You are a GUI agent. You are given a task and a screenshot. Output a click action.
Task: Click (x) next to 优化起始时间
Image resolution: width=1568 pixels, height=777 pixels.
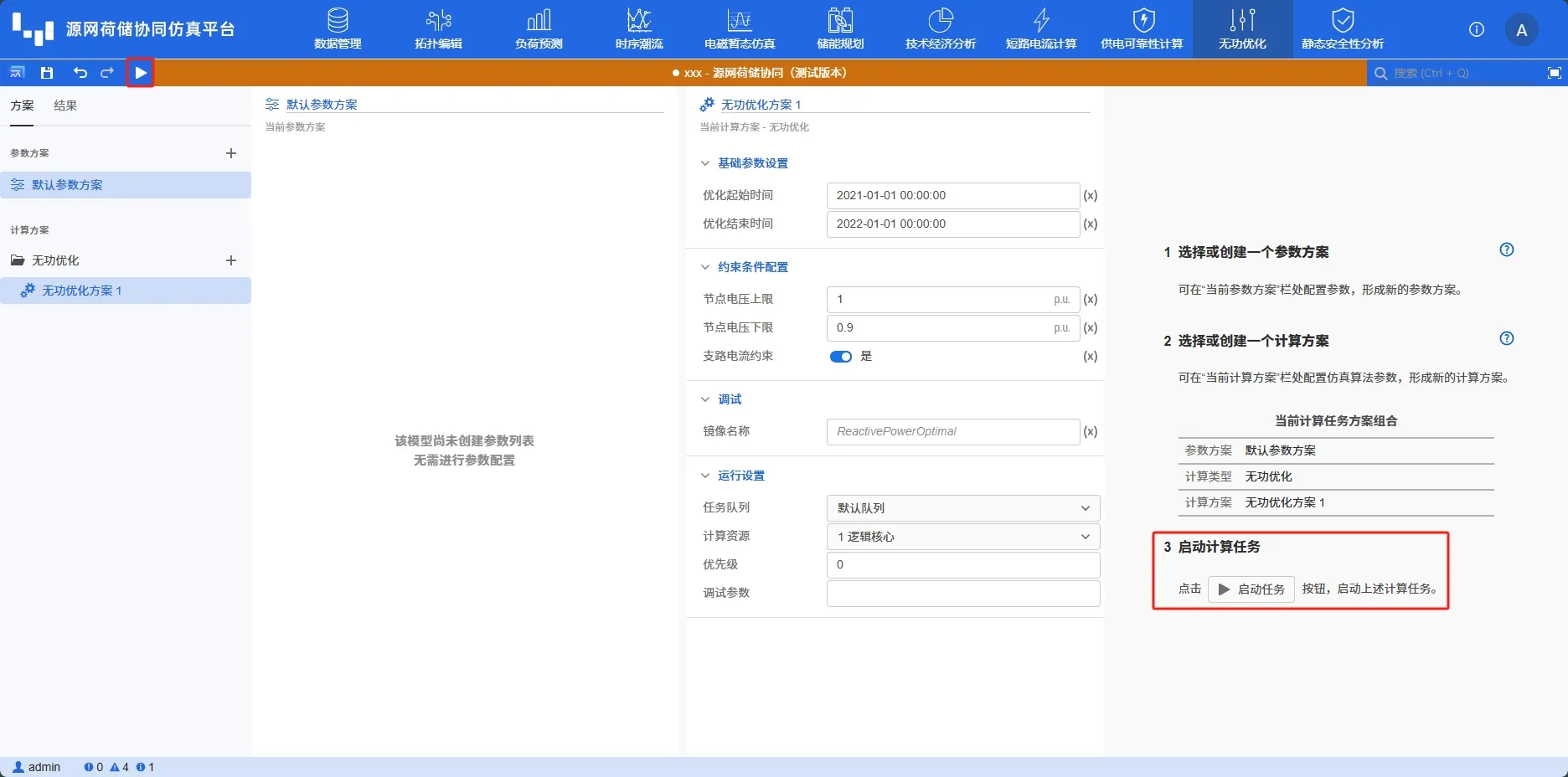tap(1091, 196)
